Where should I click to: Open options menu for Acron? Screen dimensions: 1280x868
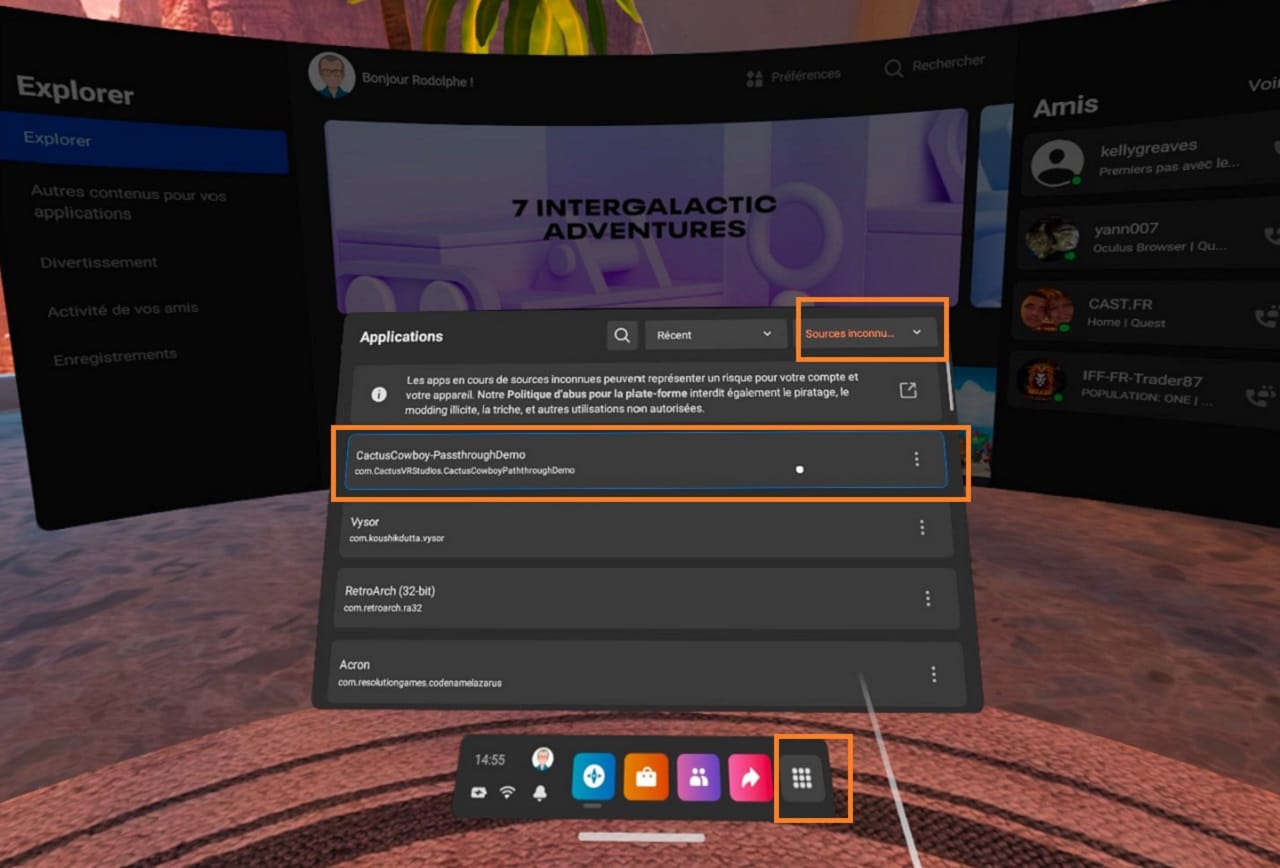[x=933, y=674]
